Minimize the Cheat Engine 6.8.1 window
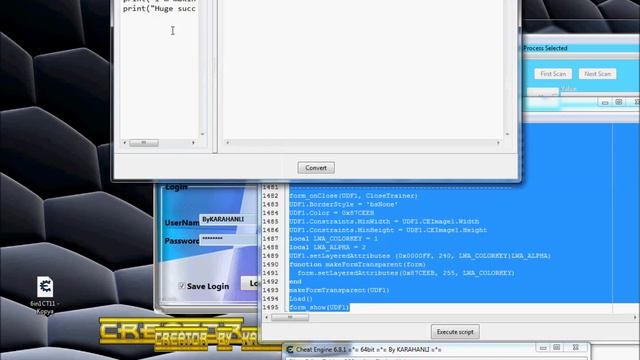This screenshot has height=360, width=640. click(x=543, y=348)
